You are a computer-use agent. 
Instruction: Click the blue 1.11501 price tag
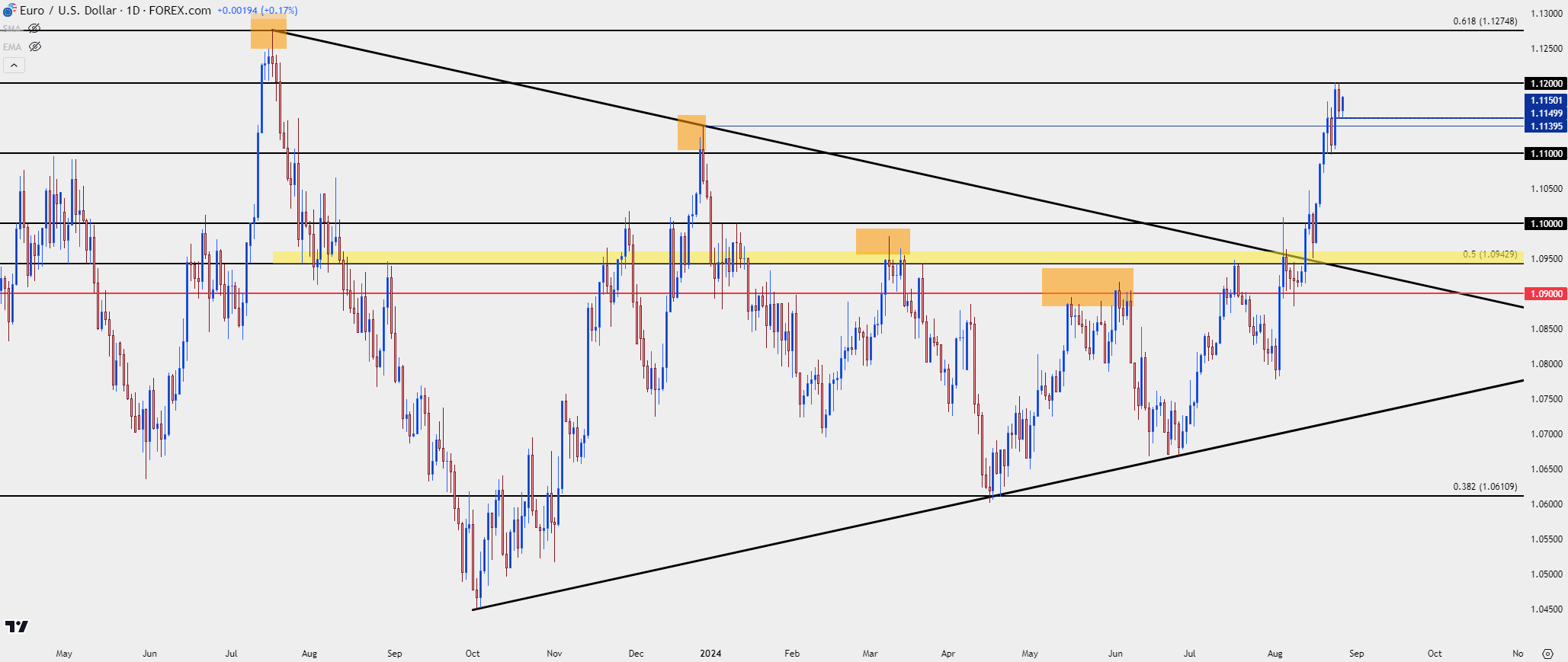tap(1546, 100)
